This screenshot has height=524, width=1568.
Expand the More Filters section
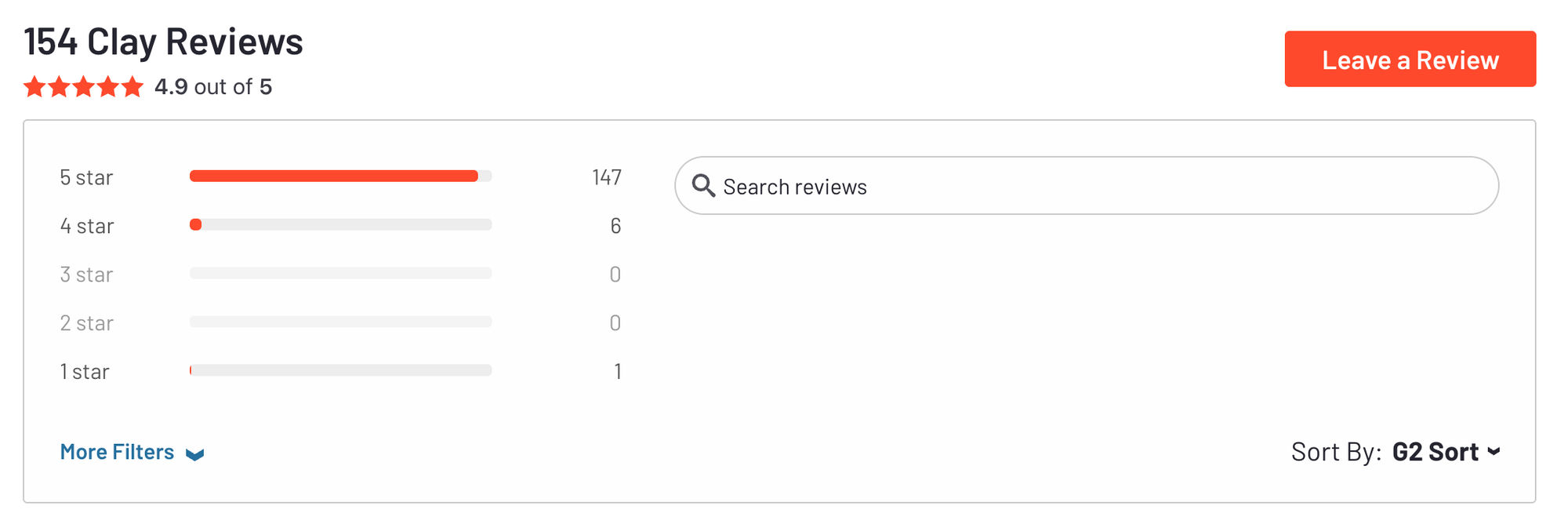pos(132,452)
